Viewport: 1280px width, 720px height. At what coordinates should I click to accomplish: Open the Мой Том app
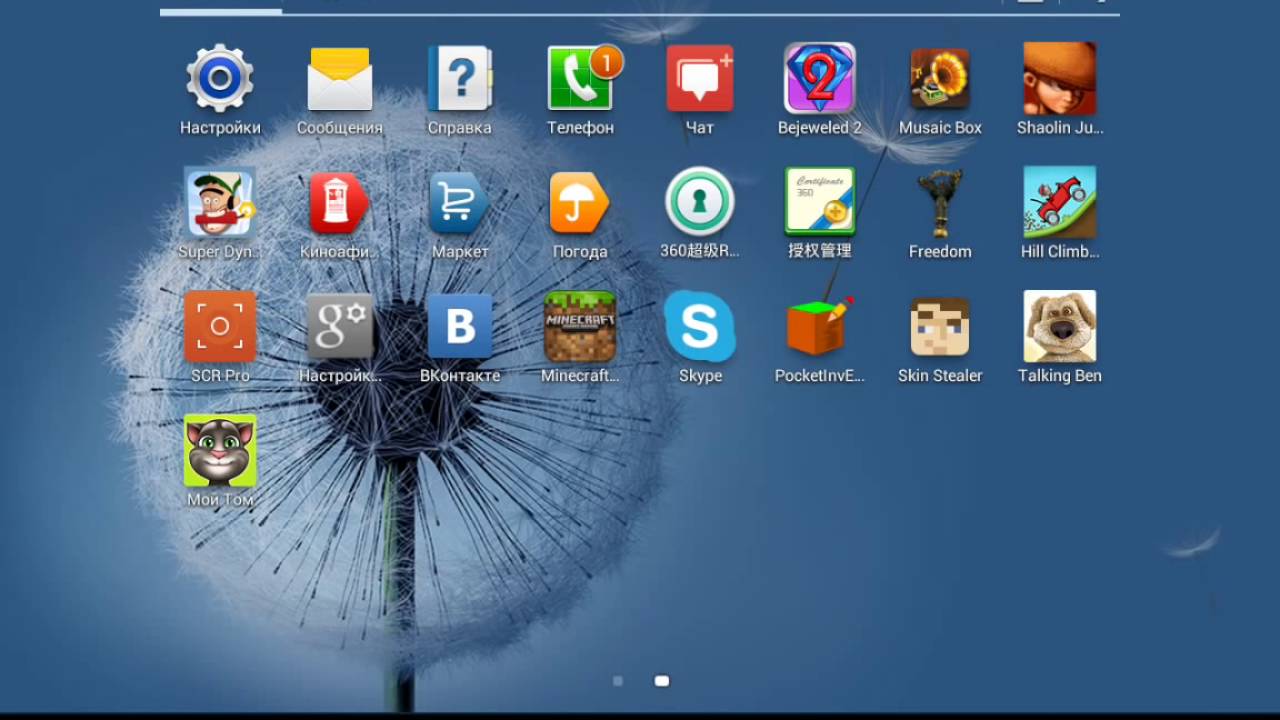[x=220, y=450]
